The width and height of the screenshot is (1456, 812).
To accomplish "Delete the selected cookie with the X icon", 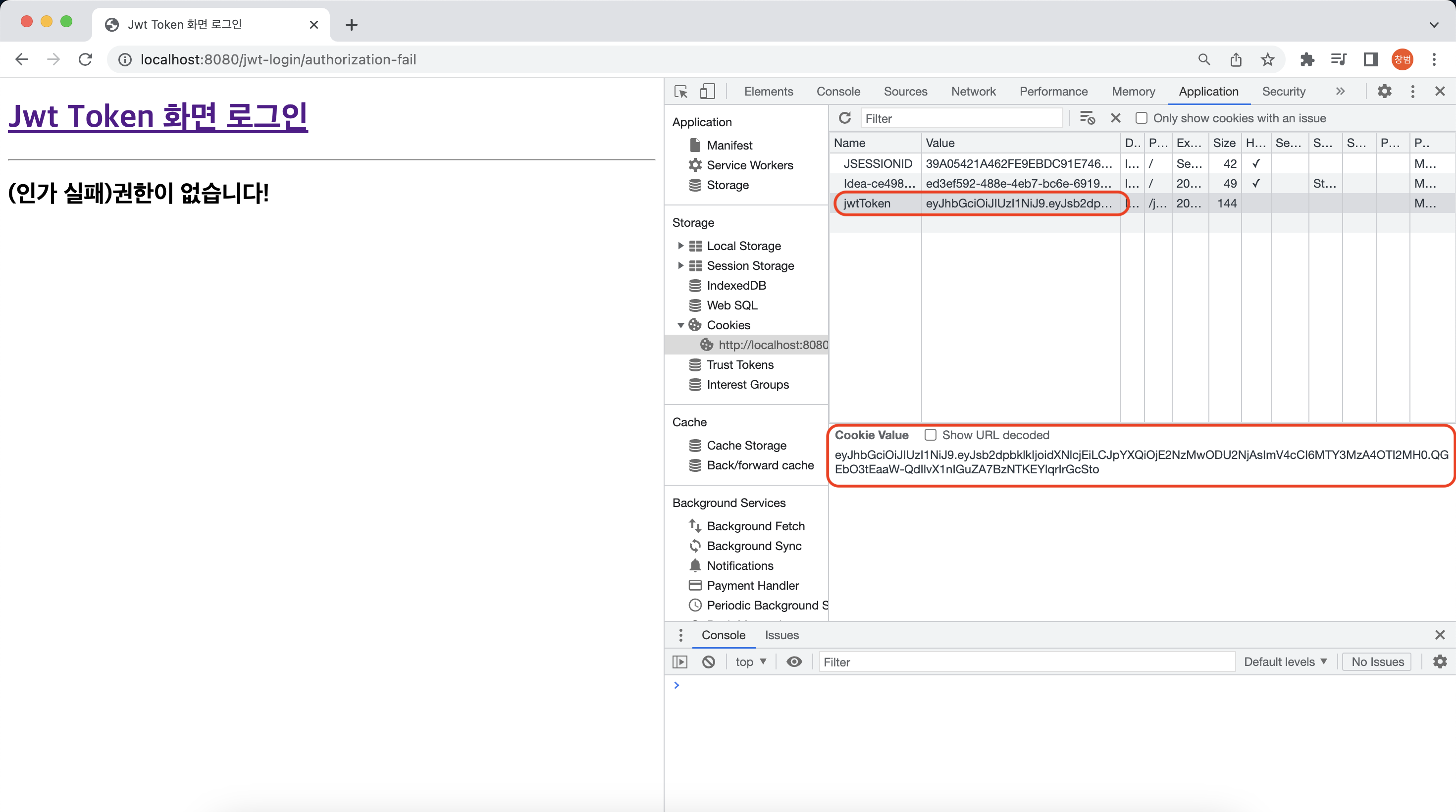I will click(x=1115, y=118).
